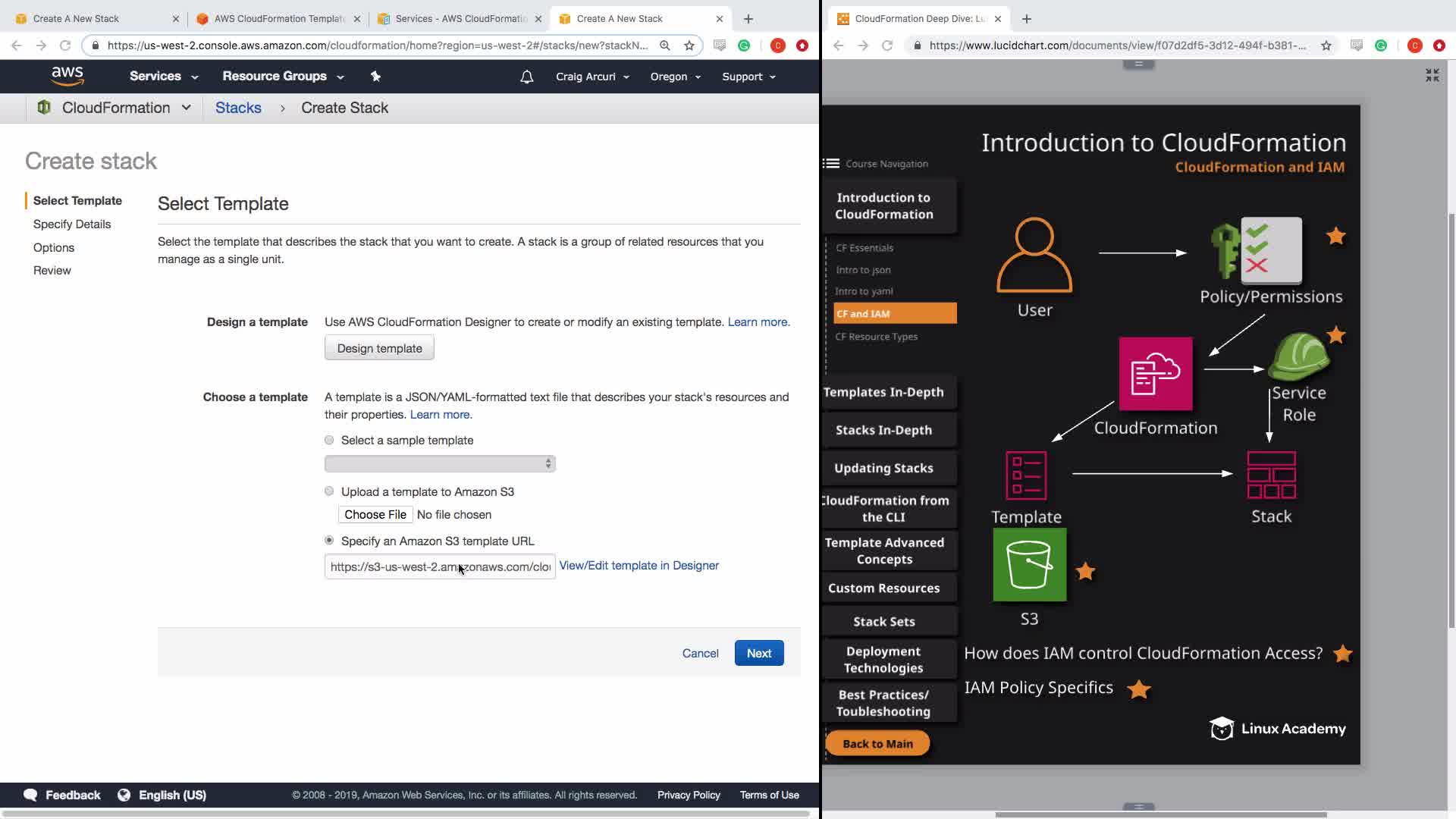Open the Oregon region selector
1456x819 pixels.
(x=675, y=77)
